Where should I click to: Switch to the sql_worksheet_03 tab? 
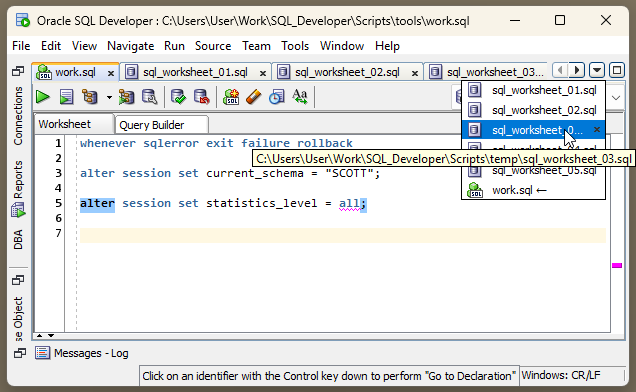coord(486,72)
